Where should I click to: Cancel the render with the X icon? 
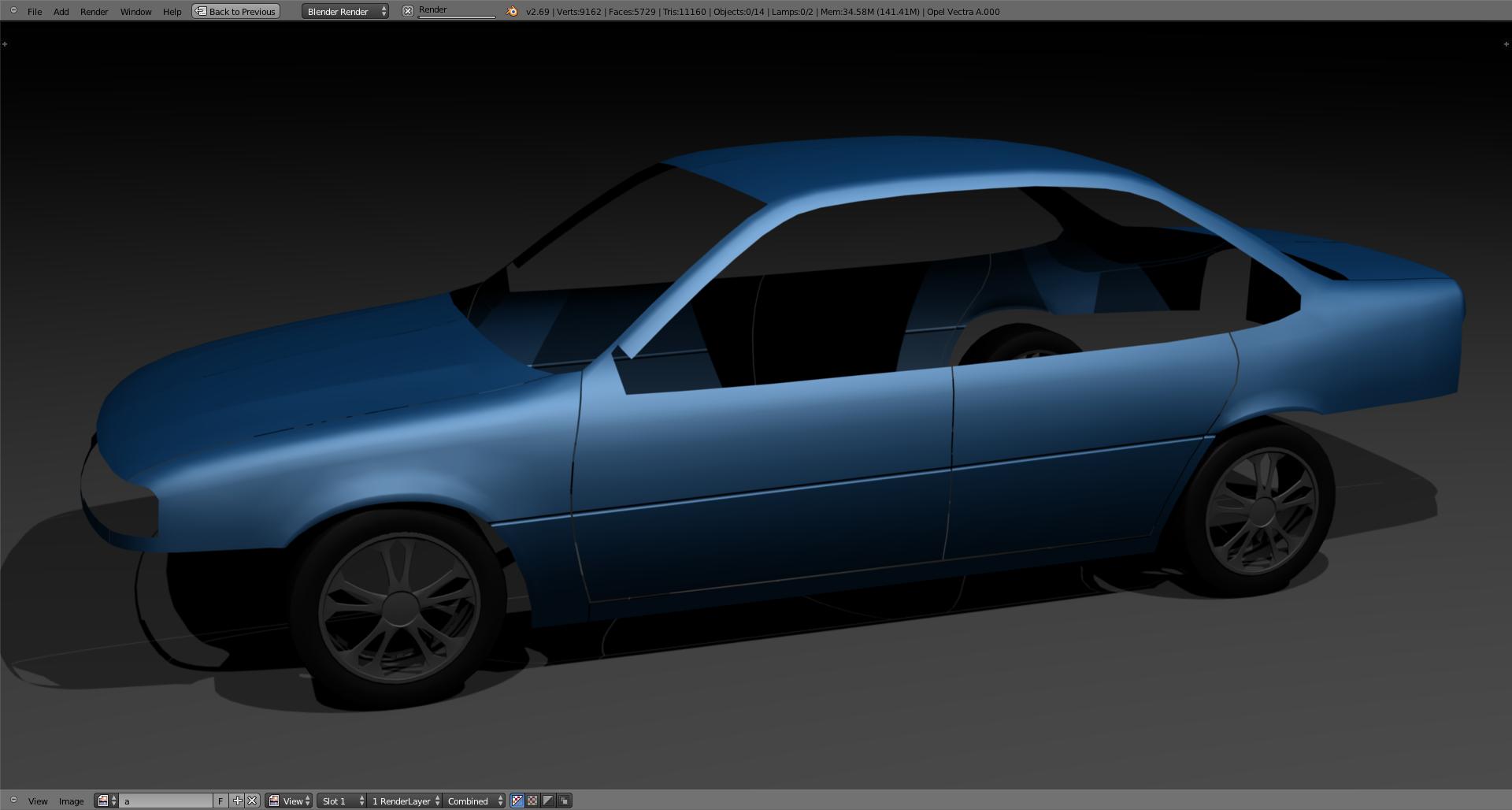[x=408, y=11]
